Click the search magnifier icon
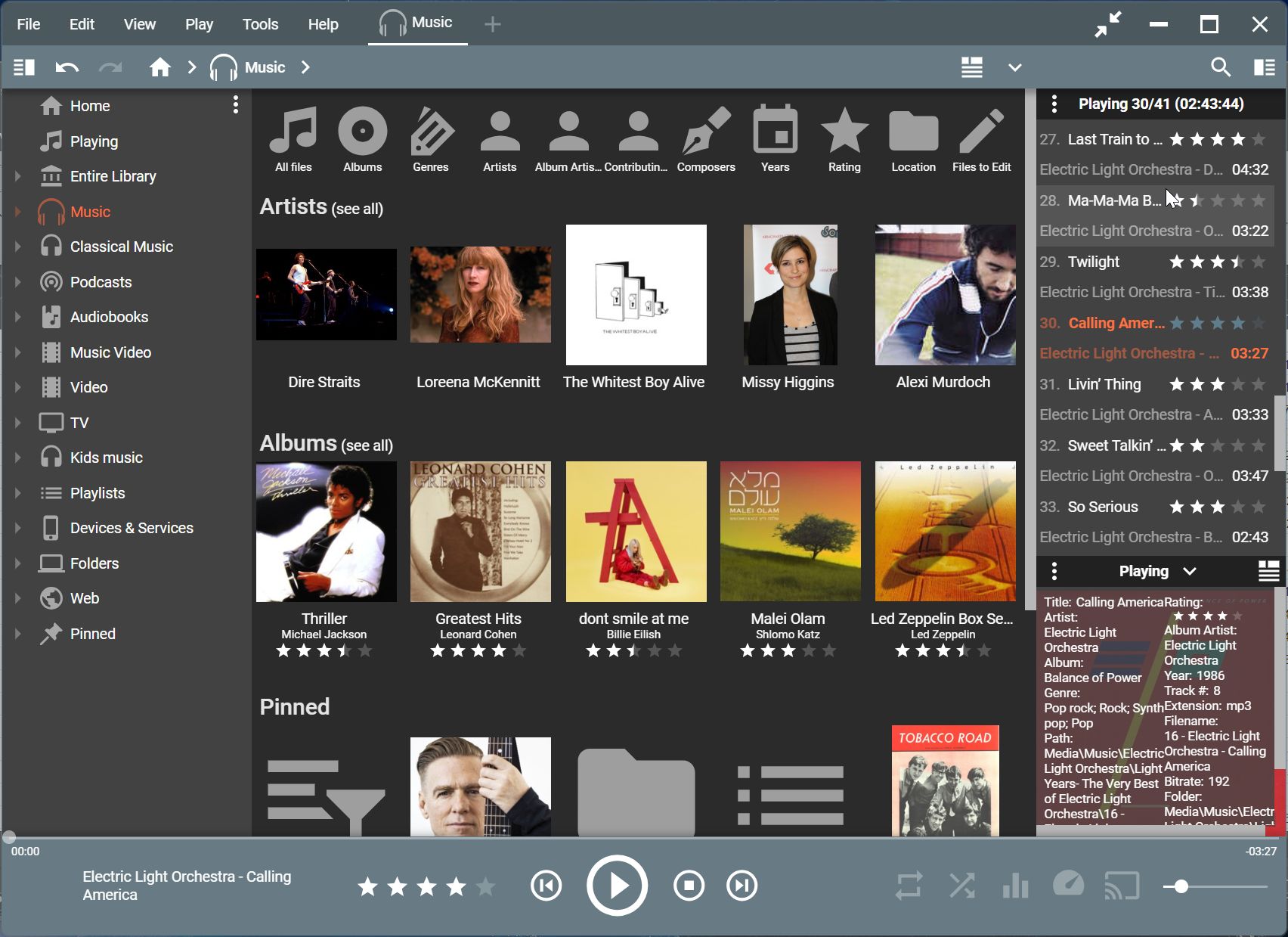 coord(1220,67)
